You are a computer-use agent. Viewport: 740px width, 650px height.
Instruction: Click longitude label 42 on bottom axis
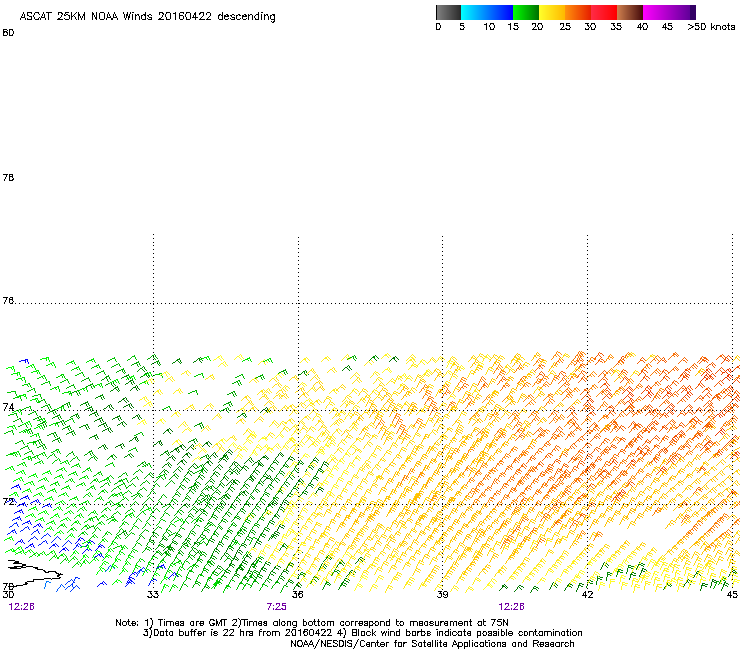coord(587,595)
